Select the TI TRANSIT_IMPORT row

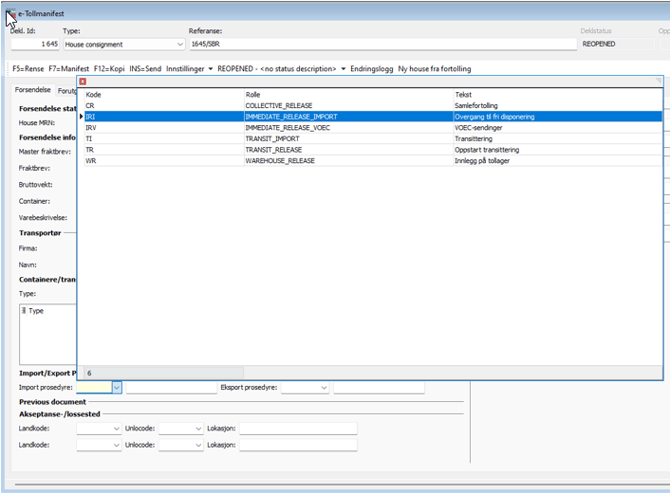373,139
